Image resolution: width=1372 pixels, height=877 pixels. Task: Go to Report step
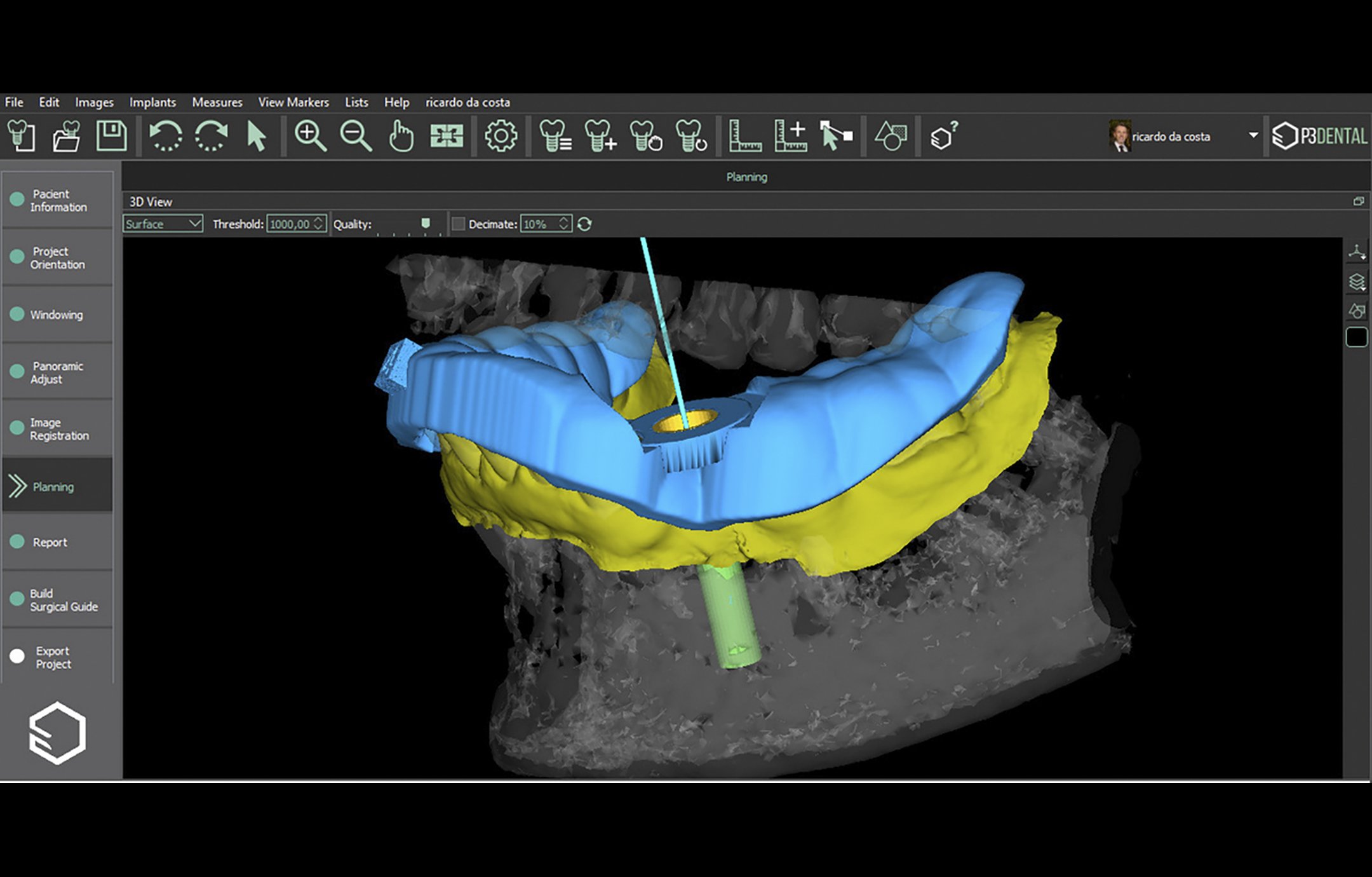coord(57,542)
